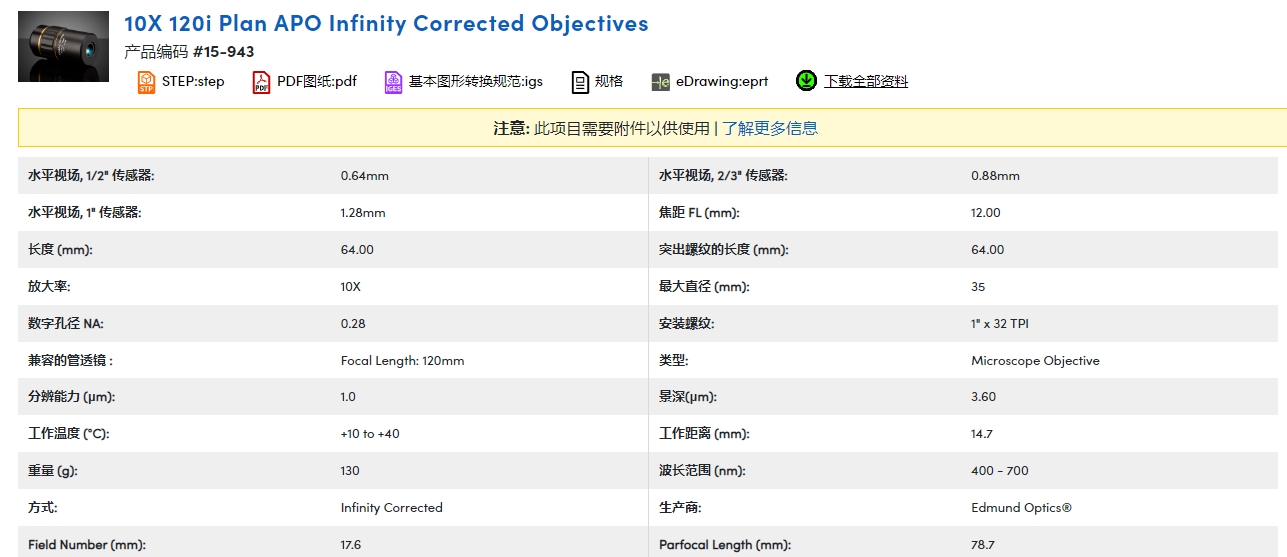Click the 安装螺纹 label
The width and height of the screenshot is (1287, 557).
pyautogui.click(x=687, y=324)
